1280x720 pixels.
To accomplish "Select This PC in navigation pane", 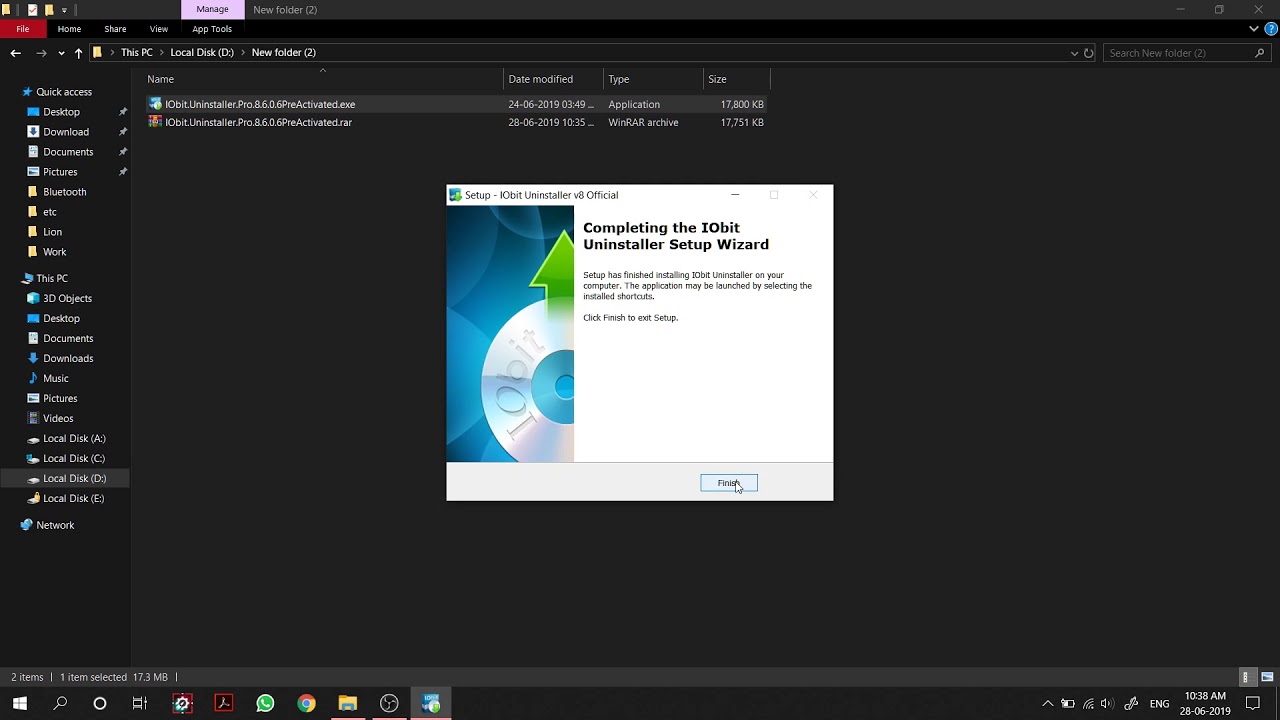I will 52,278.
